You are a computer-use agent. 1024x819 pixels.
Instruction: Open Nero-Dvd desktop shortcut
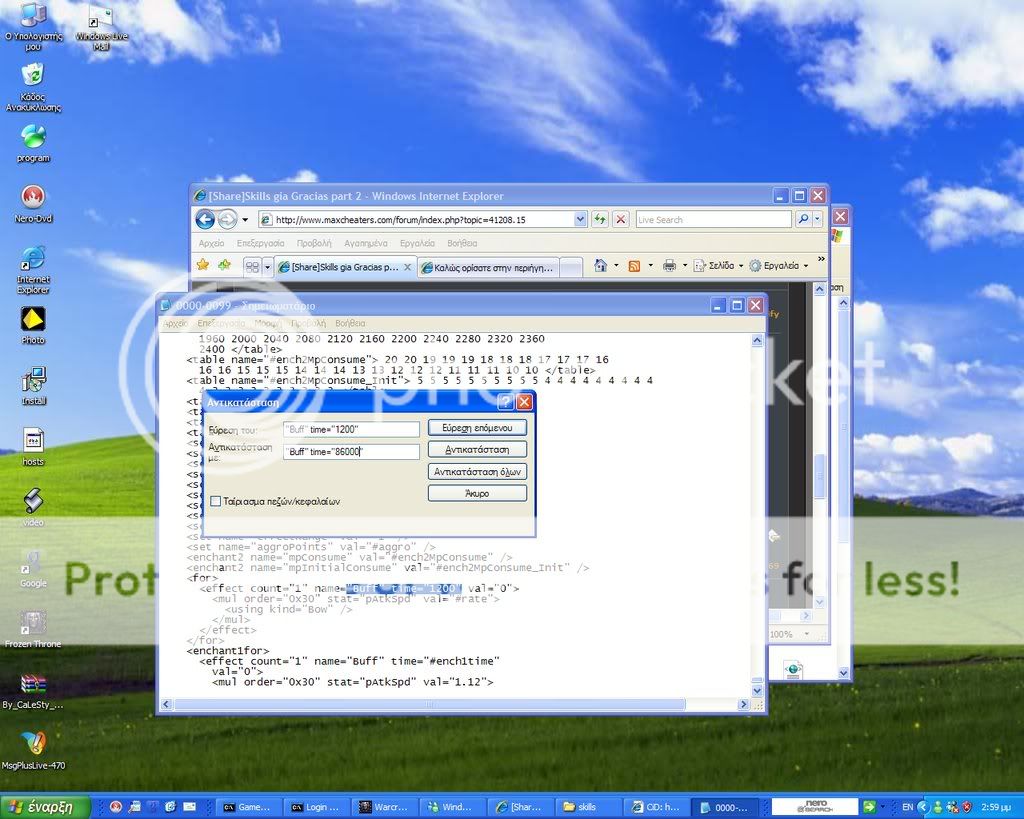point(33,198)
